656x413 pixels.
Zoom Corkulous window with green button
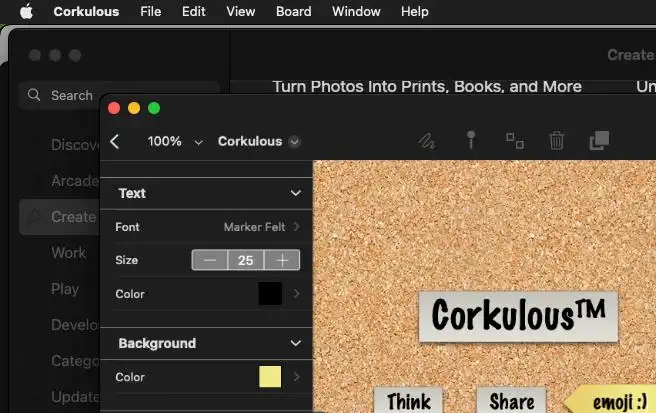154,108
